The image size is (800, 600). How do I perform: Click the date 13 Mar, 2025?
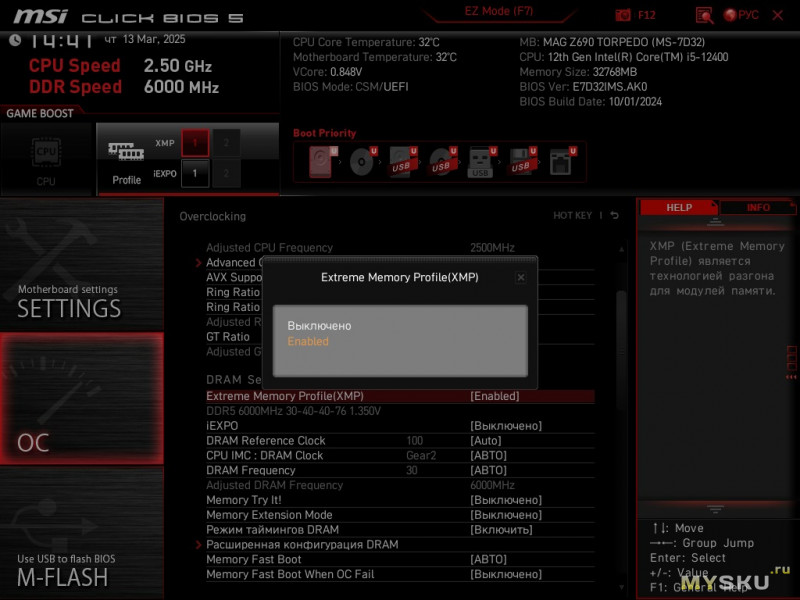(x=154, y=39)
